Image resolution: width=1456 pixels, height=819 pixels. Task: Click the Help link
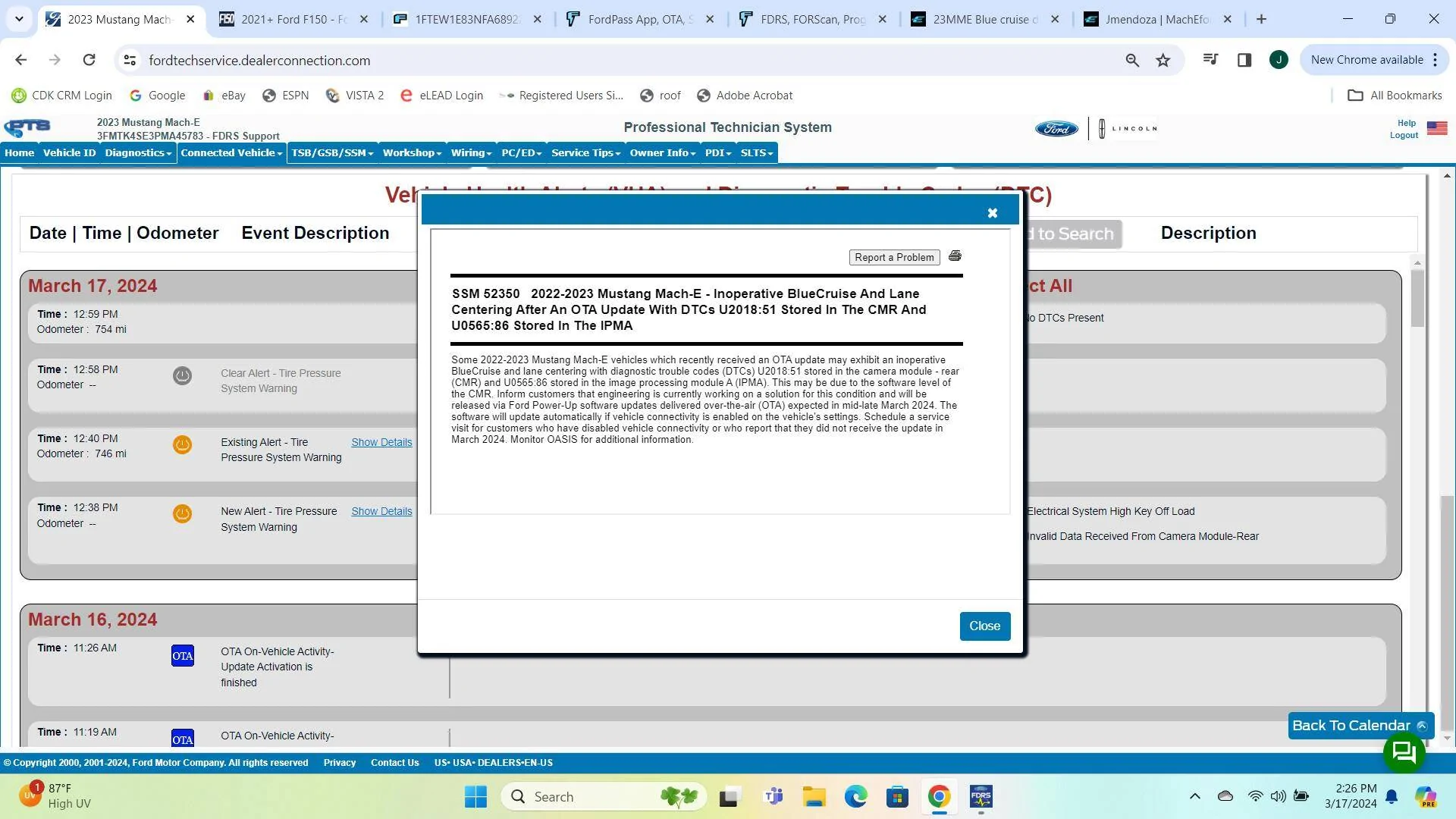click(1406, 124)
